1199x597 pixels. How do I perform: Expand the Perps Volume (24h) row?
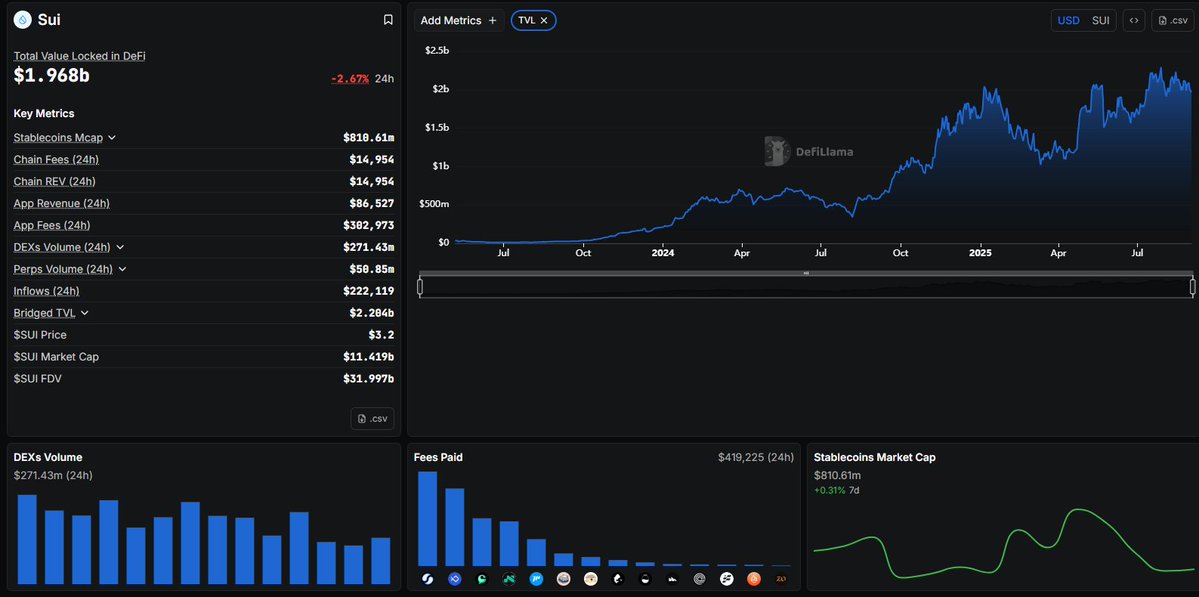click(x=122, y=269)
